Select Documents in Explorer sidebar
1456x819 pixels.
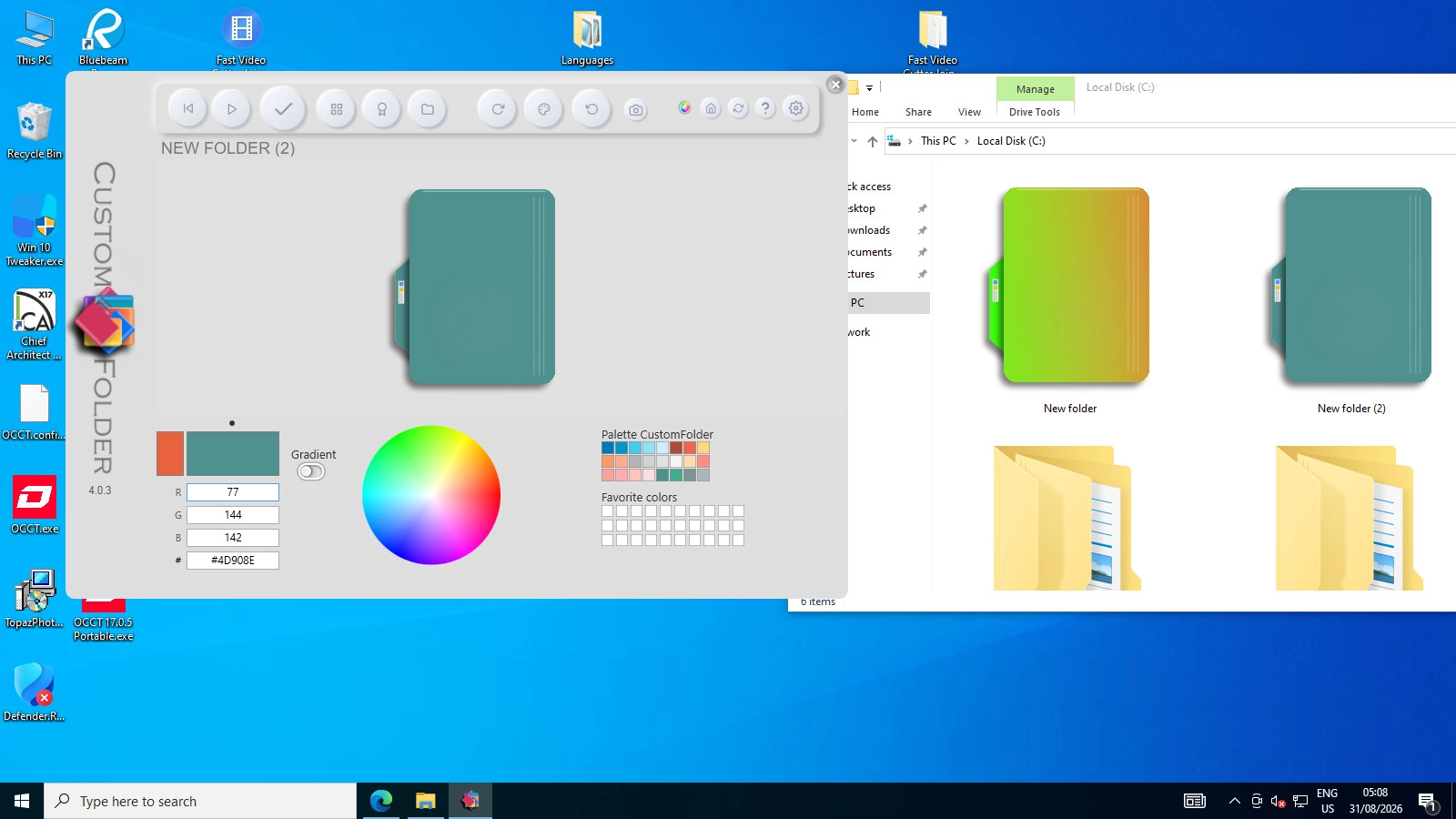[869, 252]
